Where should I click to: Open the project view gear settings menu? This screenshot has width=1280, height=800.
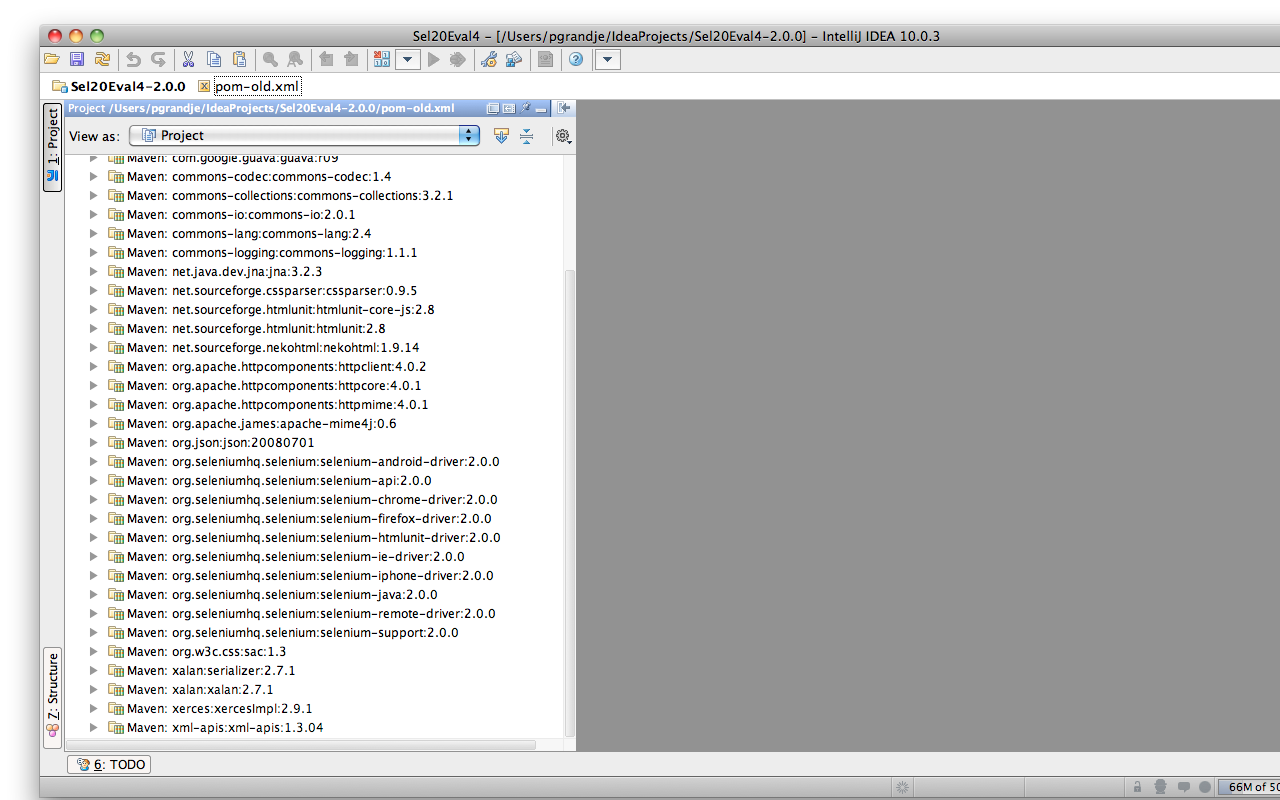point(563,136)
